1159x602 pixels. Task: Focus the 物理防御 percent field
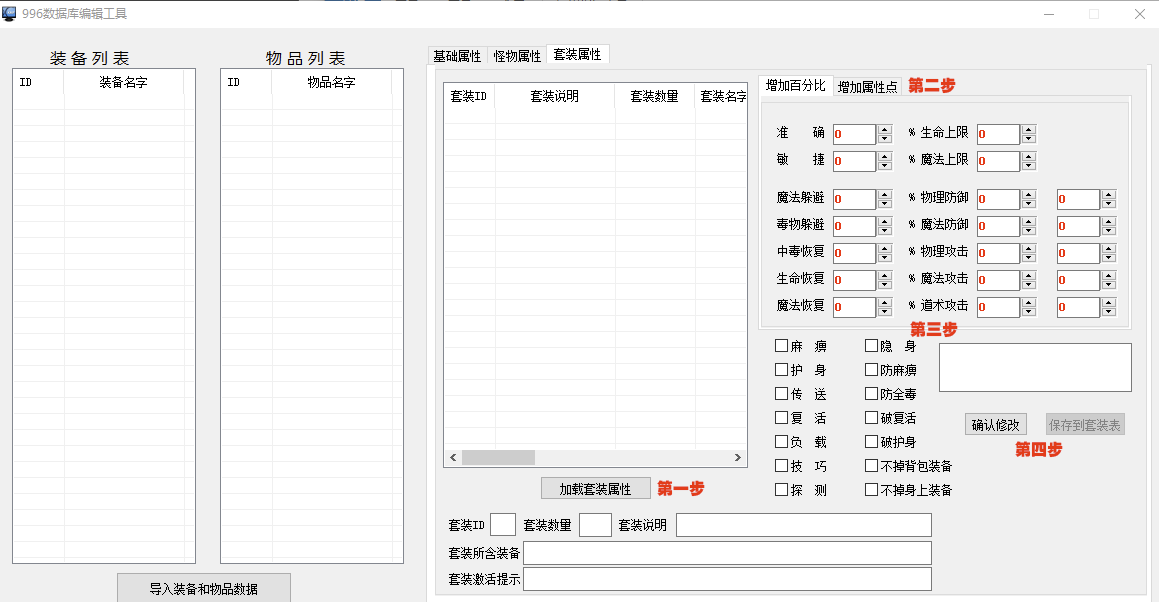click(x=999, y=199)
